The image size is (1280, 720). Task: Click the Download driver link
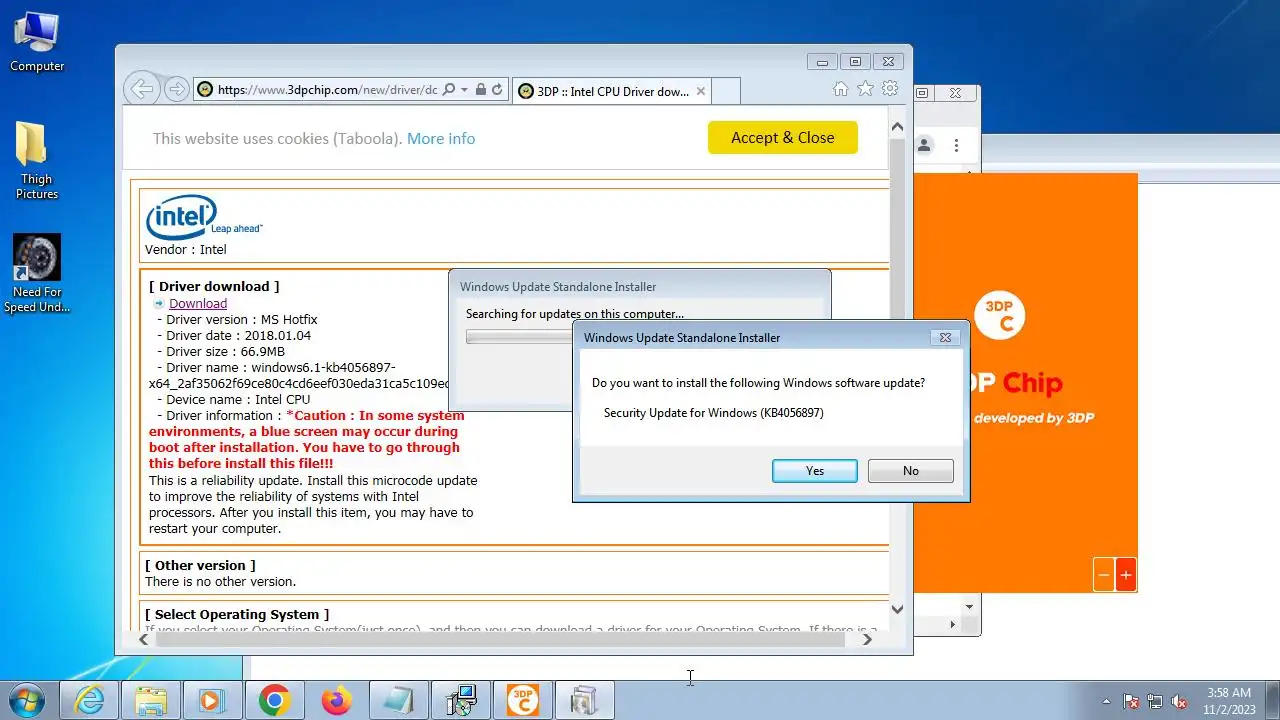click(198, 304)
